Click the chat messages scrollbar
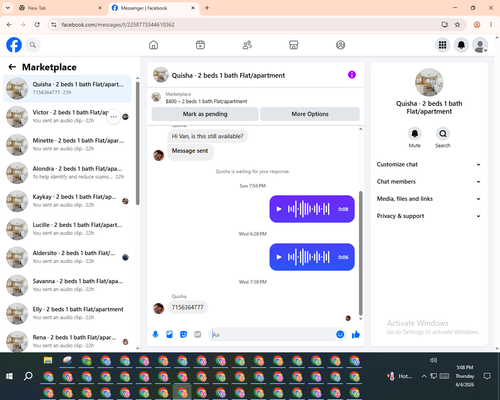This screenshot has height=400, width=500. pyautogui.click(x=360, y=253)
